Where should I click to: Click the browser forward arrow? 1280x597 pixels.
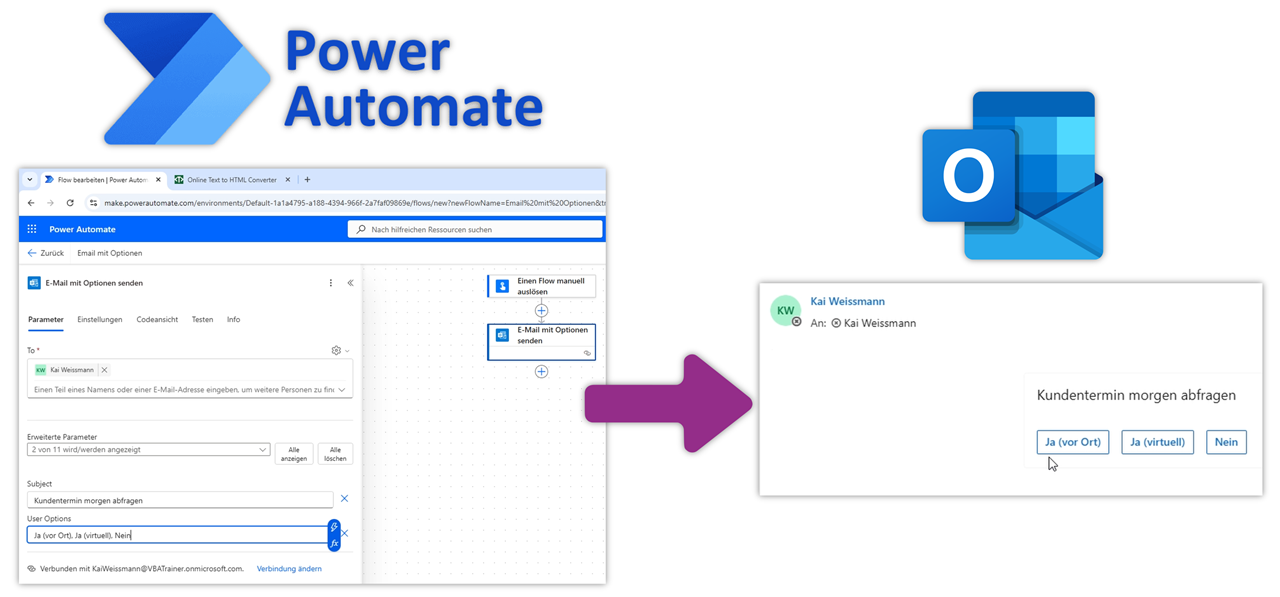50,203
